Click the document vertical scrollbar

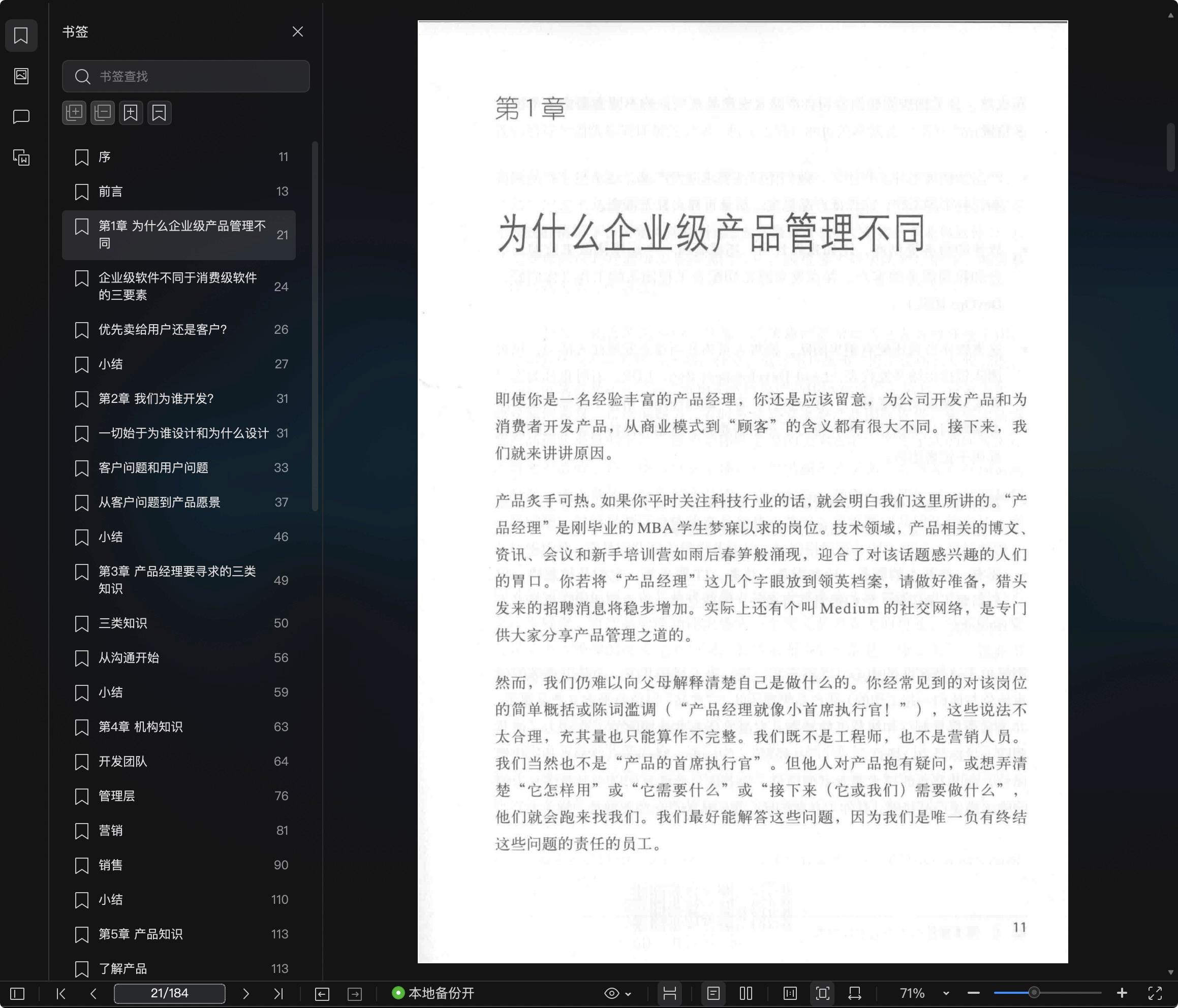(1170, 147)
